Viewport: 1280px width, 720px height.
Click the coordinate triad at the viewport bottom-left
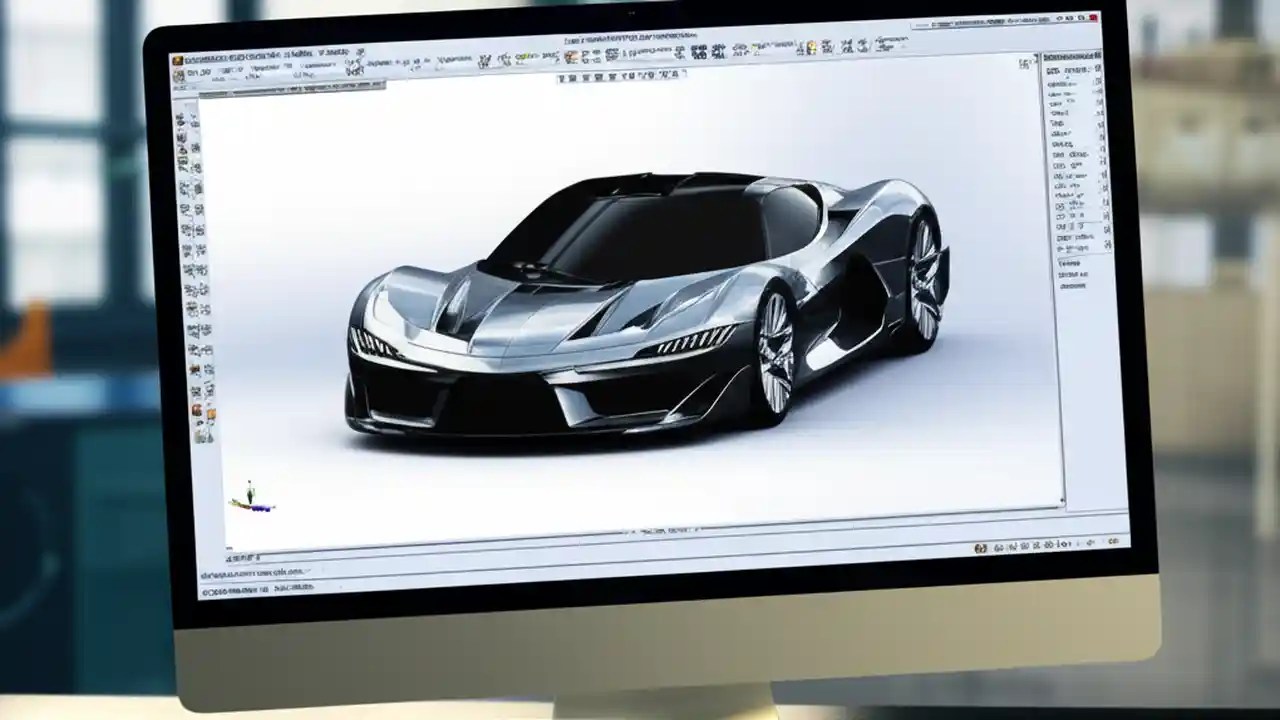(x=250, y=495)
